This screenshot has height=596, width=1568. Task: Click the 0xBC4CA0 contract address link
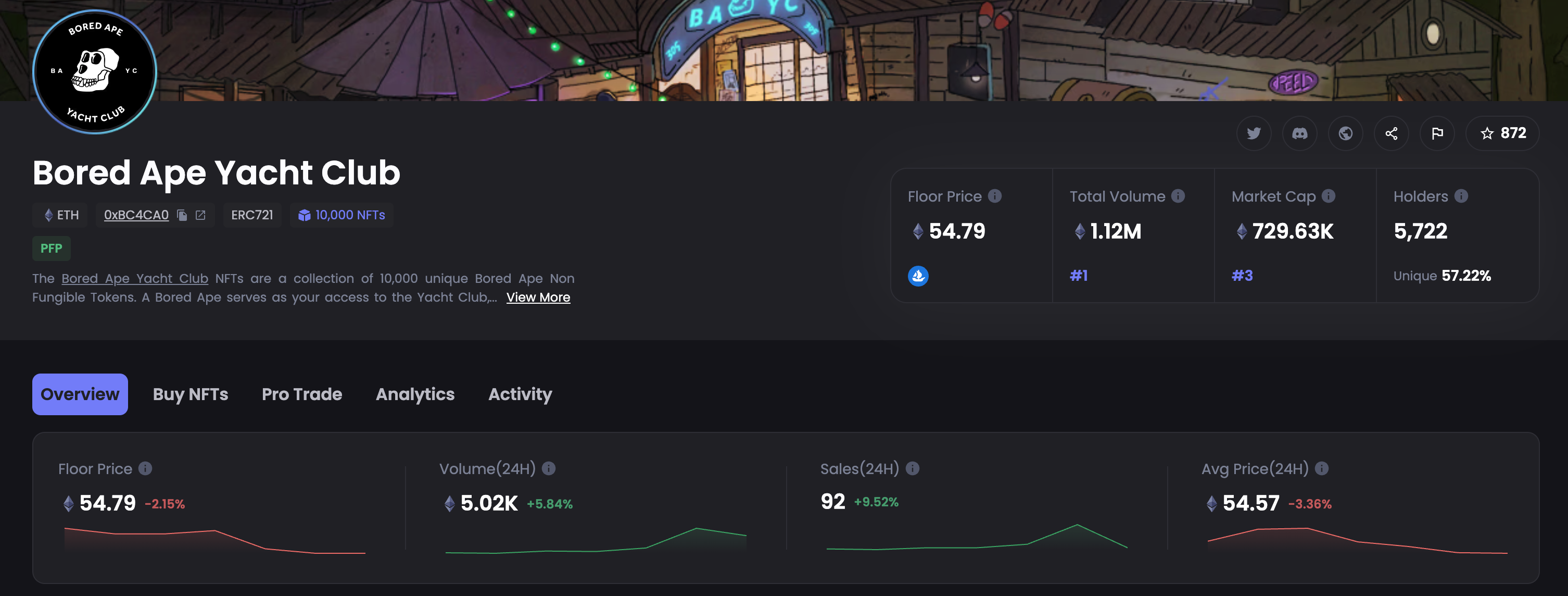(136, 215)
